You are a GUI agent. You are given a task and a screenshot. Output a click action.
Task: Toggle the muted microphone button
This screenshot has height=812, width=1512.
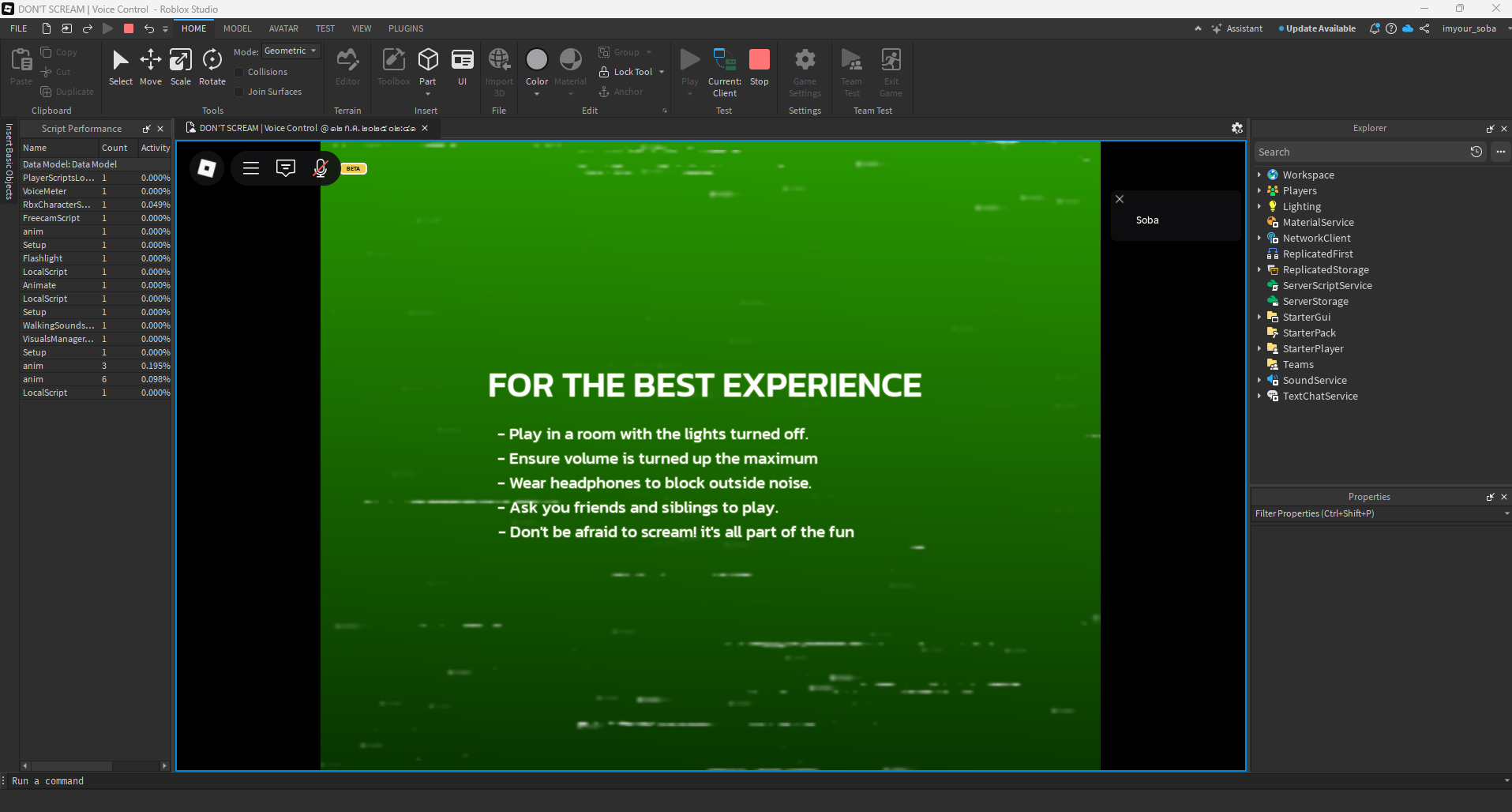click(x=321, y=168)
